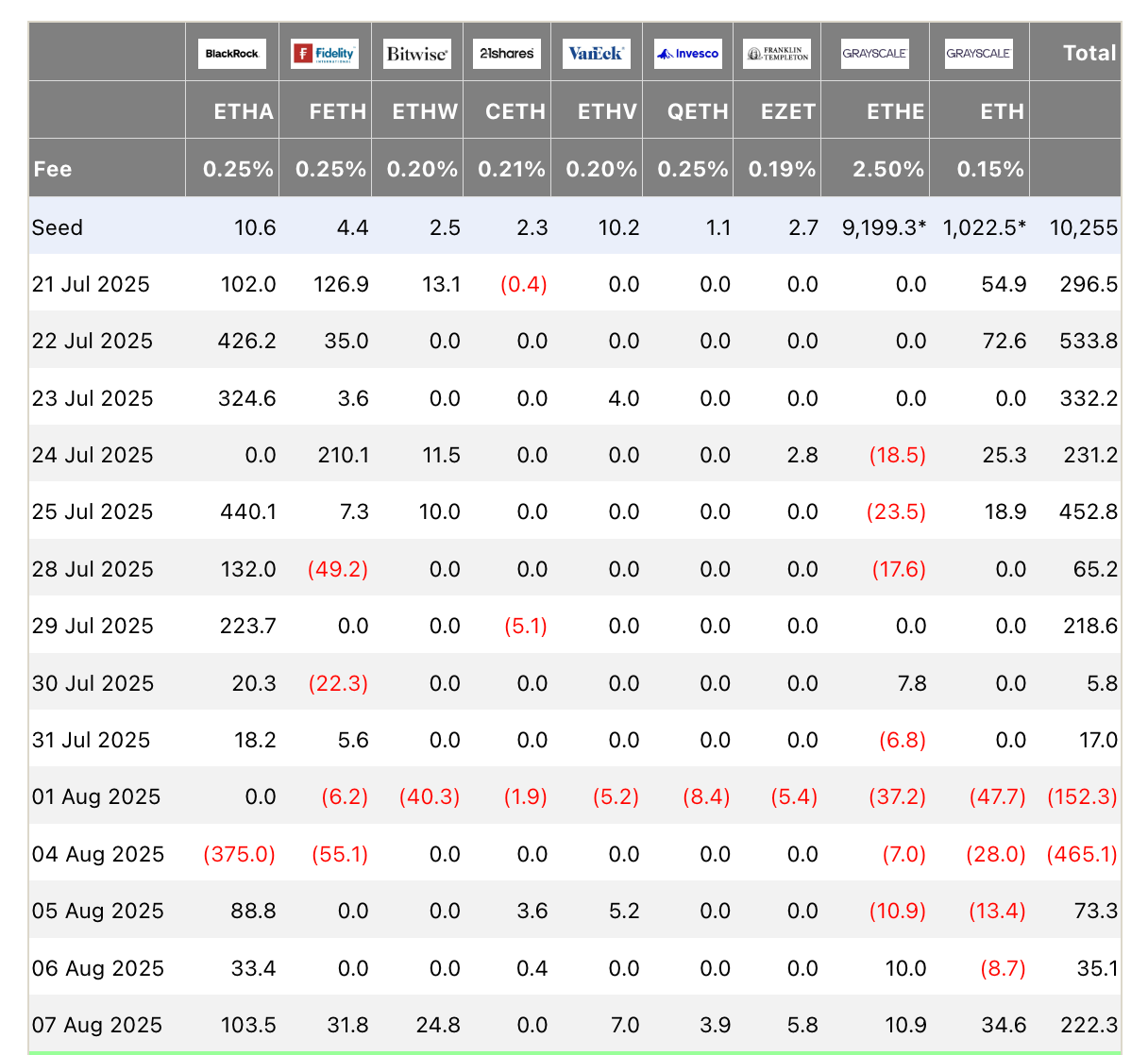Image resolution: width=1148 pixels, height=1055 pixels.
Task: Click the 1,022.5* seed value
Action: (985, 227)
